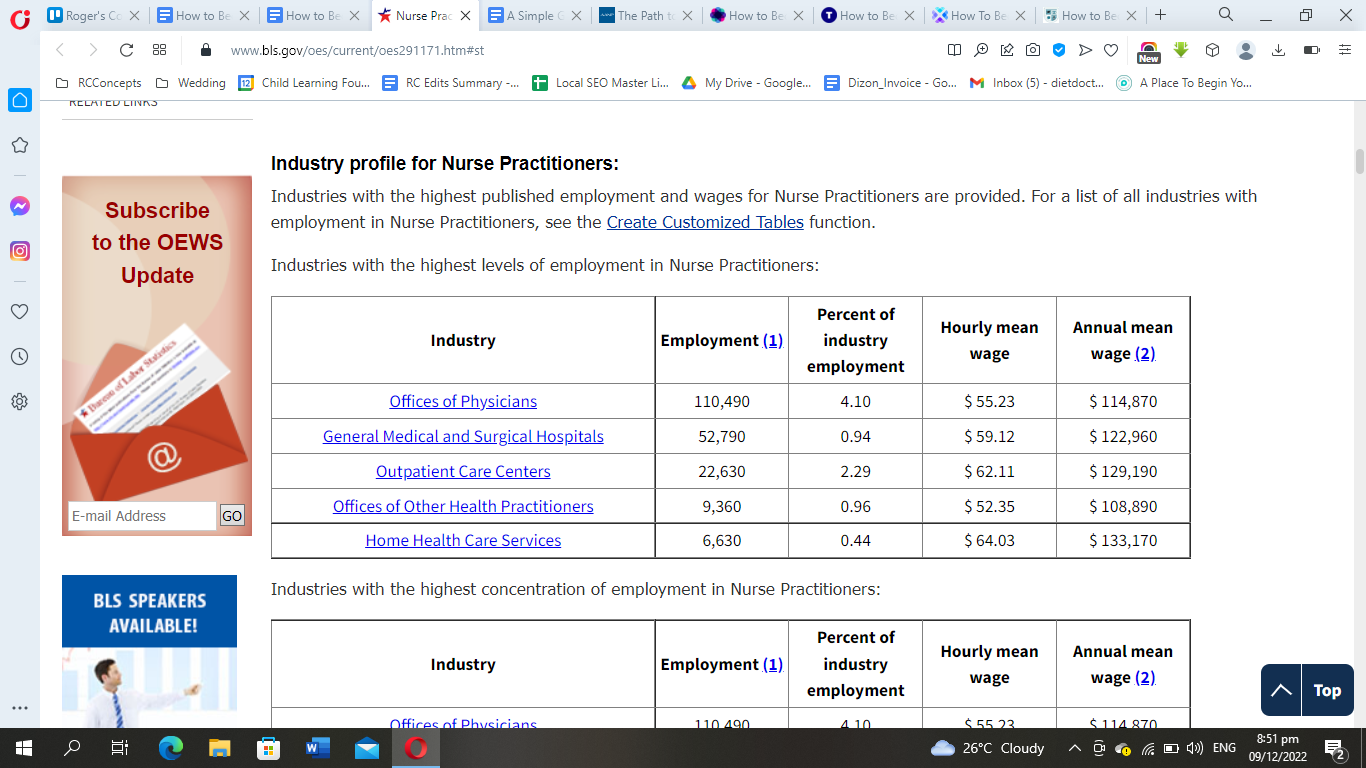This screenshot has height=768, width=1366.
Task: Open the page zoom magnifier
Action: pyautogui.click(x=981, y=50)
